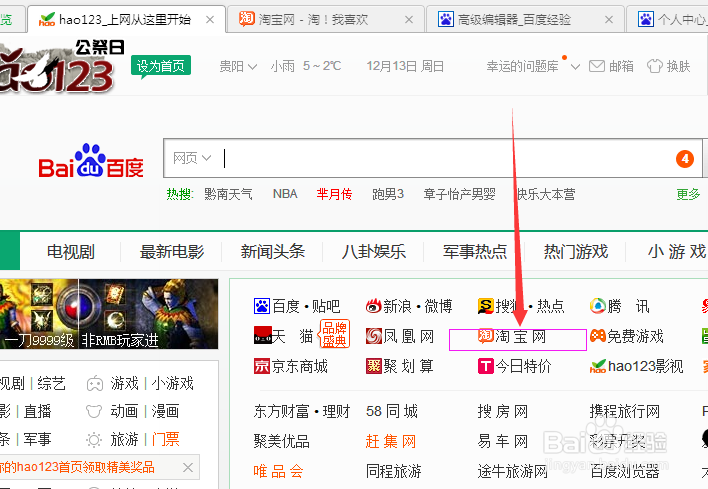
Task: Open hot search 芈月传
Action: point(334,194)
